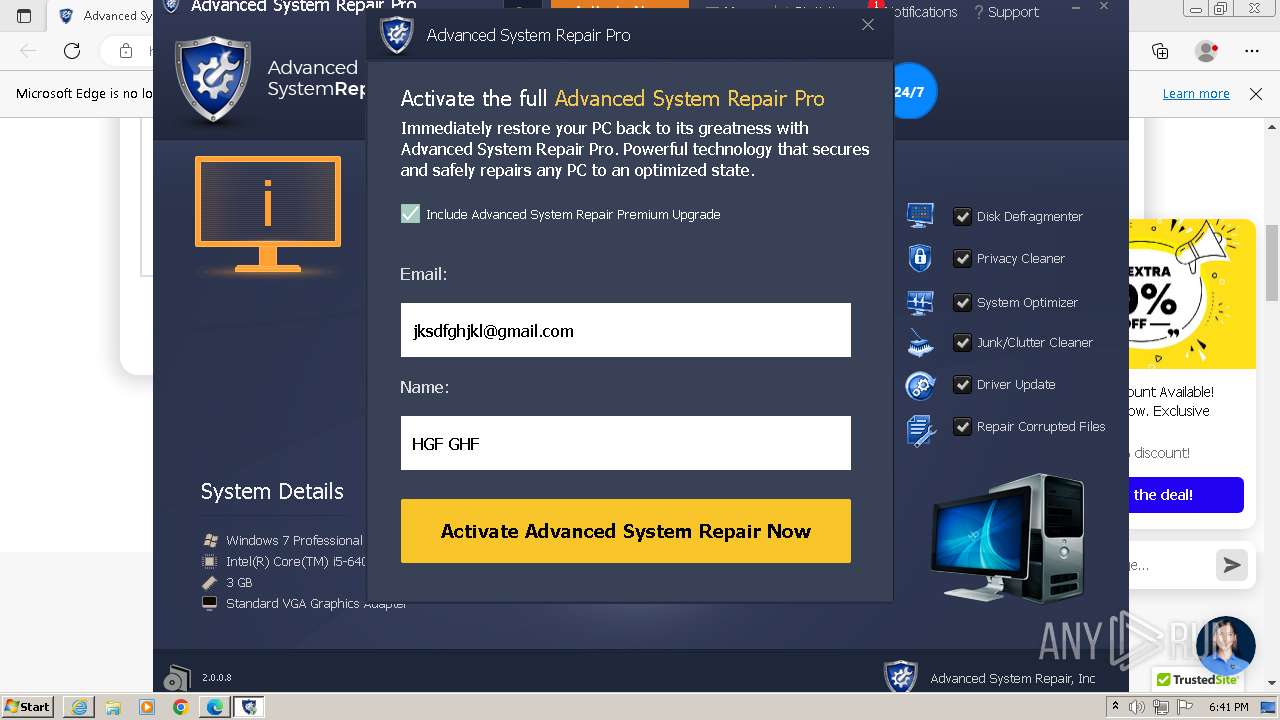Toggle Include Advanced System Repair Premium Upgrade checkbox
Image resolution: width=1280 pixels, height=720 pixels.
(x=410, y=214)
